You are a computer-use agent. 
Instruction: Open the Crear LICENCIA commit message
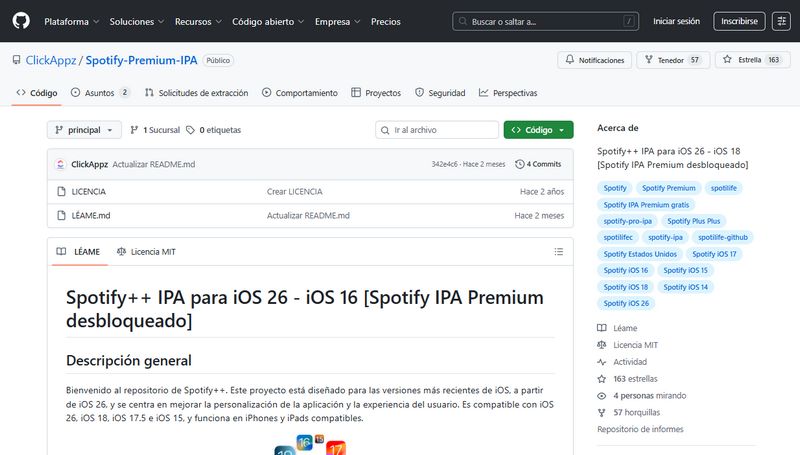pyautogui.click(x=294, y=192)
